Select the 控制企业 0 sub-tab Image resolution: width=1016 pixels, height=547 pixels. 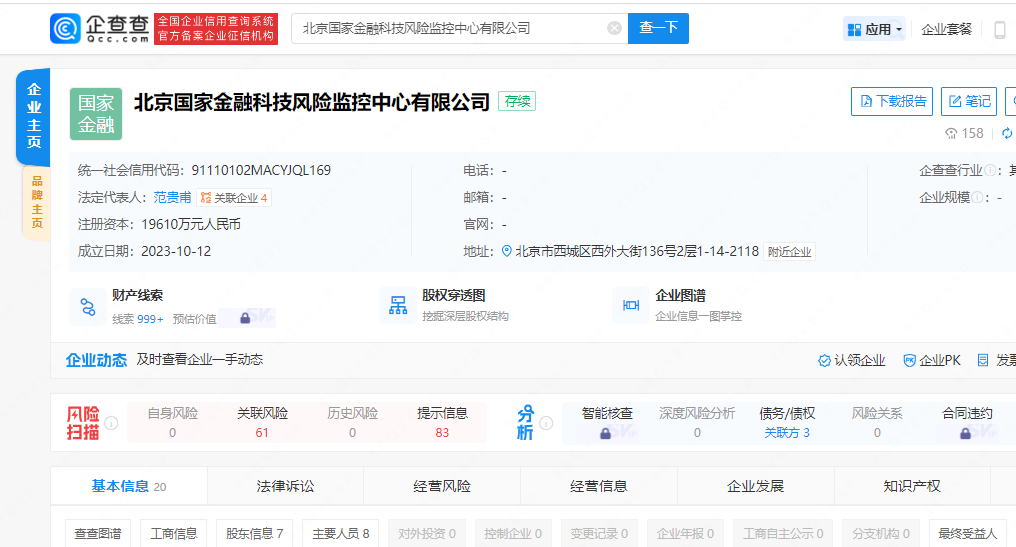(x=513, y=533)
